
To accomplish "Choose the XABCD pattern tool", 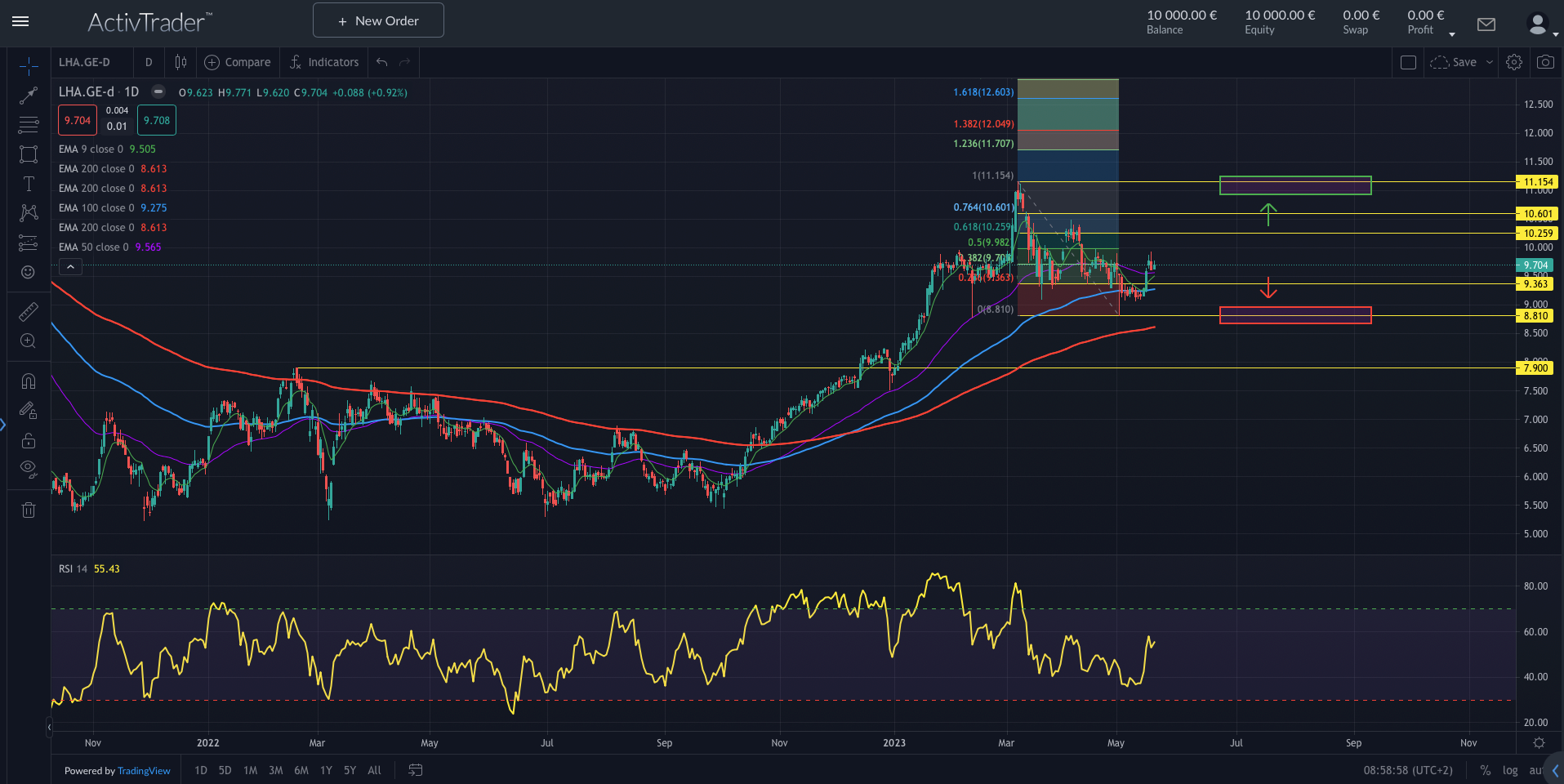I will (x=29, y=213).
